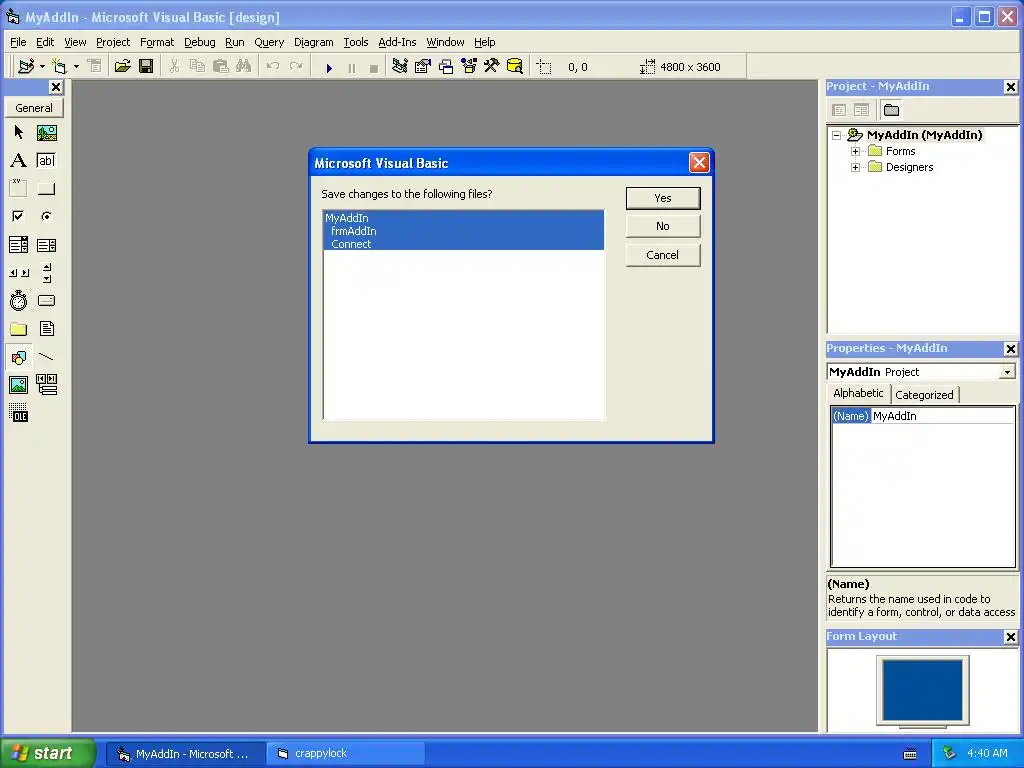Click Yes to save changes

pyautogui.click(x=663, y=198)
